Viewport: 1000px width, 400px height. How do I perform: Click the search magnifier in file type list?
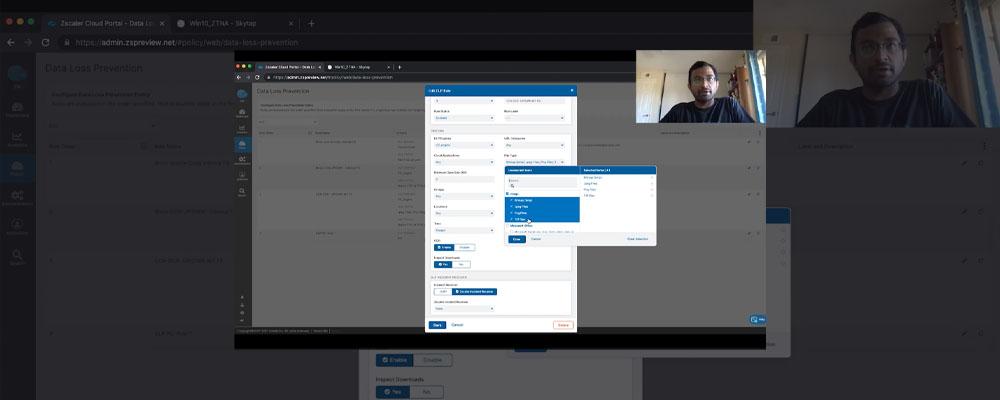513,186
